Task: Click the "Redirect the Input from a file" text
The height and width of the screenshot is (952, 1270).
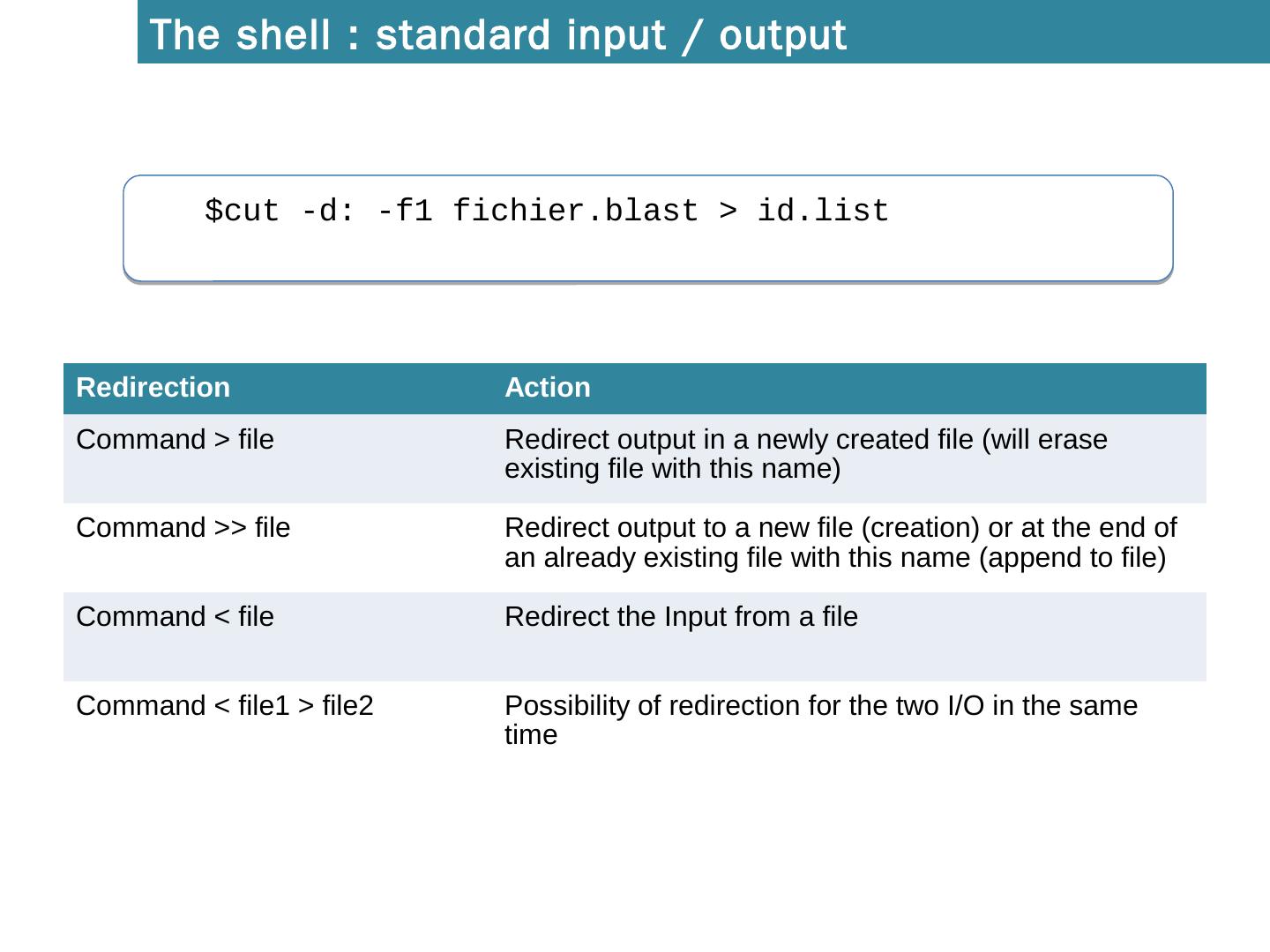Action: coord(681,617)
